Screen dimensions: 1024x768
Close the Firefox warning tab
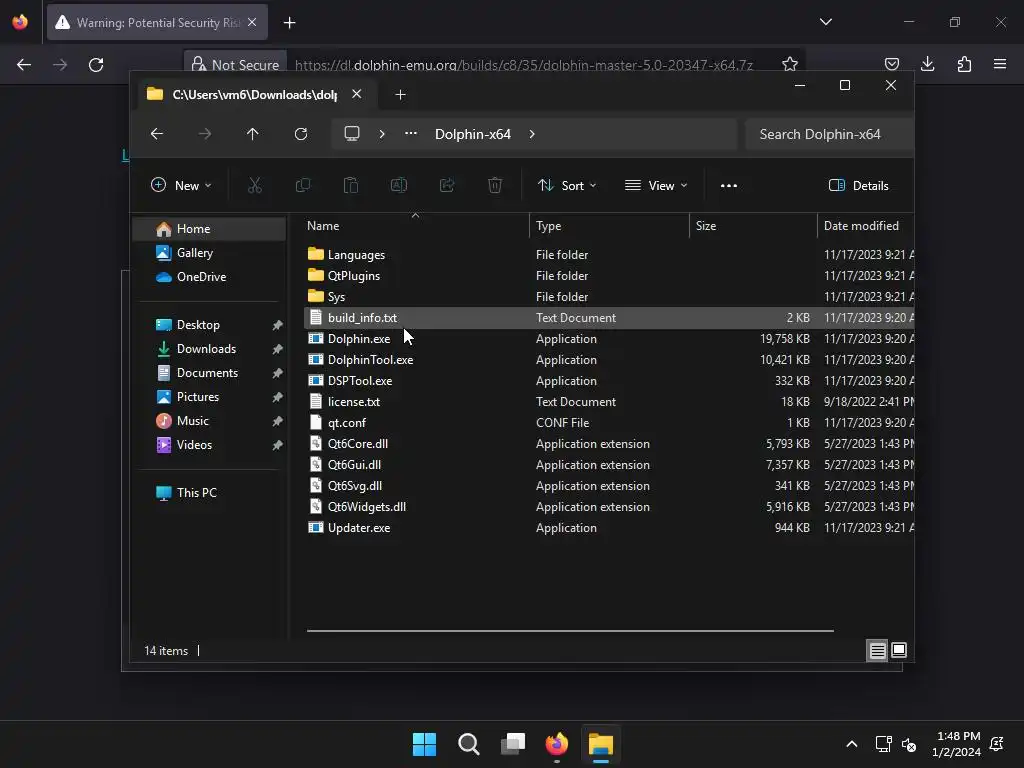[252, 22]
